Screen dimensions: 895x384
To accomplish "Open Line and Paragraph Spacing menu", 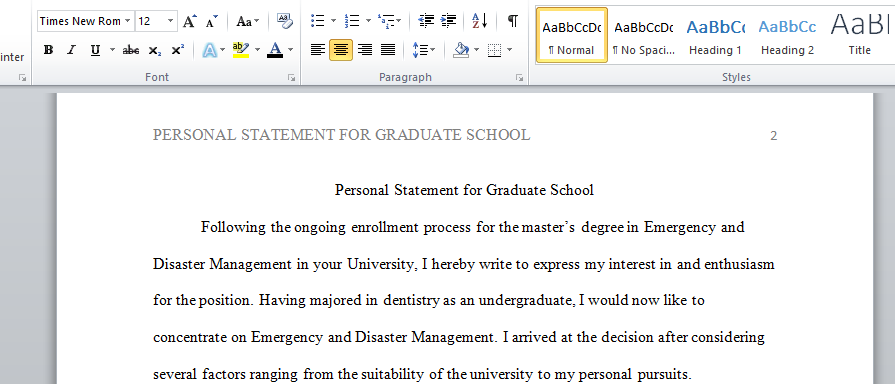I will [x=424, y=50].
